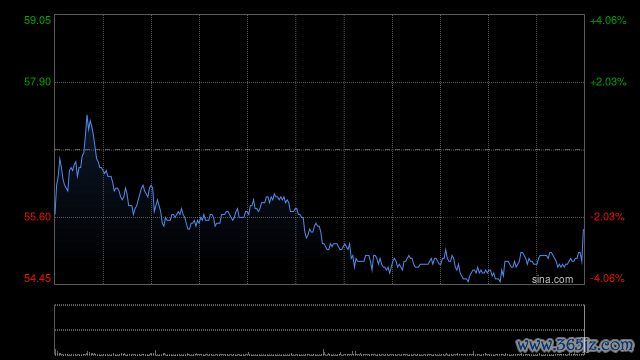Select the 57.90 price axis label
The height and width of the screenshot is (360, 640).
point(37,82)
